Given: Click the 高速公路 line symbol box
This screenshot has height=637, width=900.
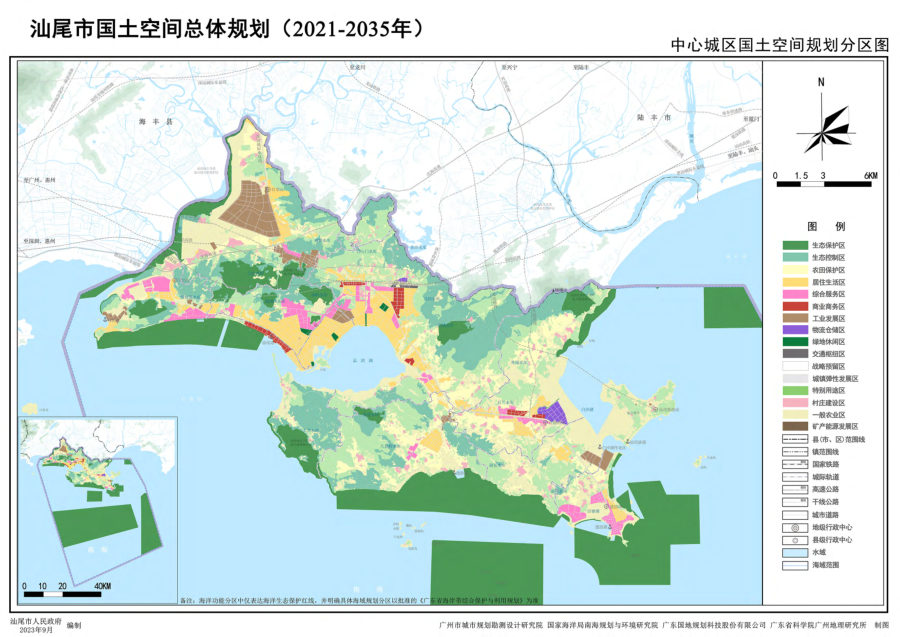Looking at the screenshot, I should [x=794, y=490].
